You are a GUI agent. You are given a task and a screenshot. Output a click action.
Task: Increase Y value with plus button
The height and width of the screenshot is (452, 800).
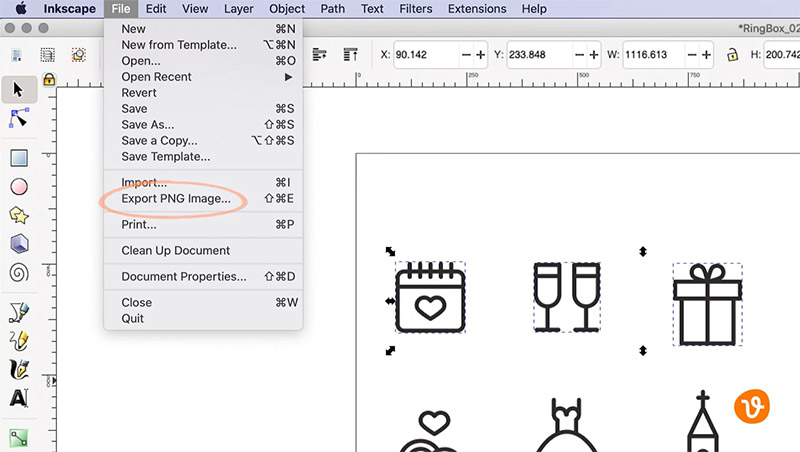coord(593,54)
